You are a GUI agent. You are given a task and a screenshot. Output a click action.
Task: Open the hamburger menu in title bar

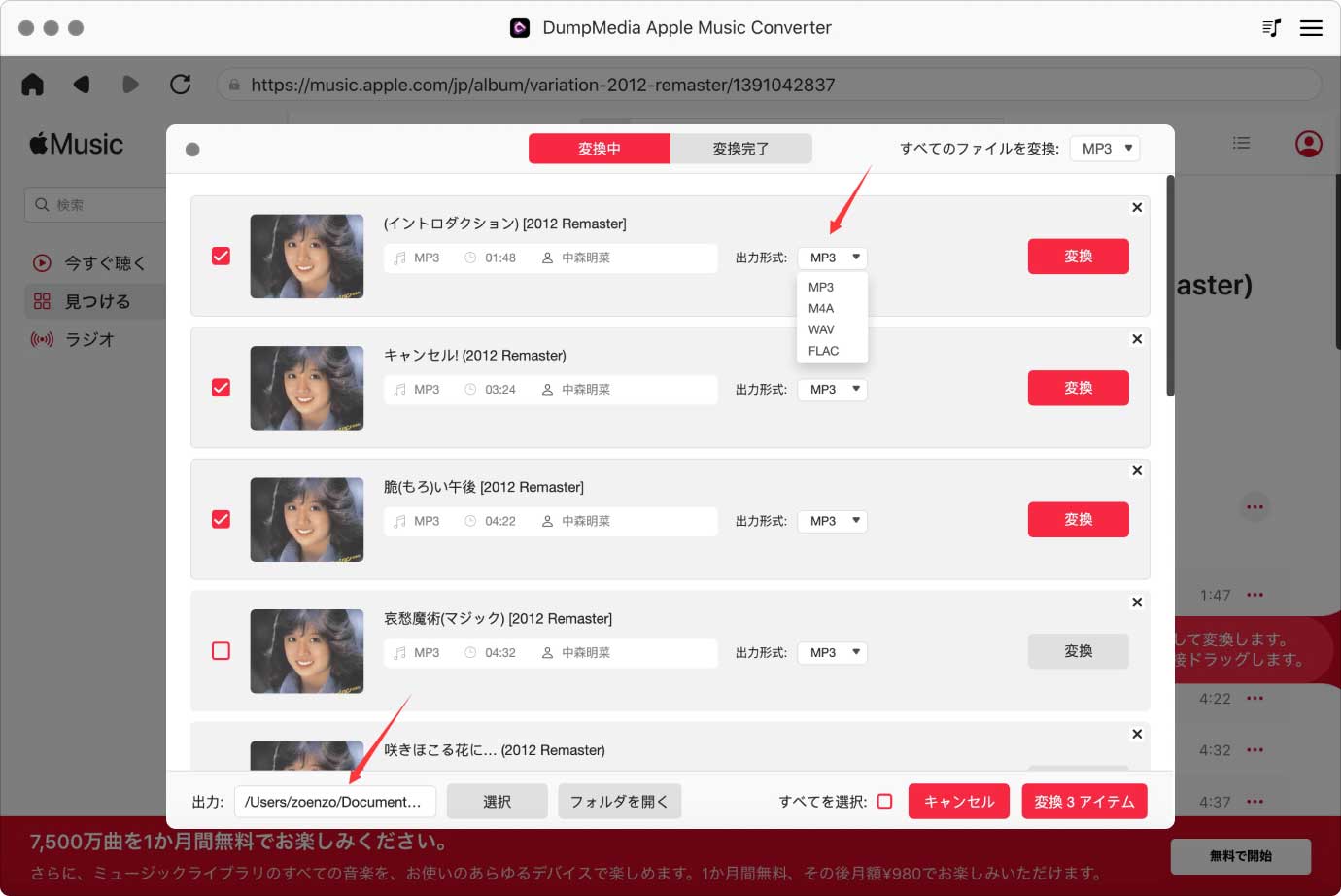[x=1311, y=28]
